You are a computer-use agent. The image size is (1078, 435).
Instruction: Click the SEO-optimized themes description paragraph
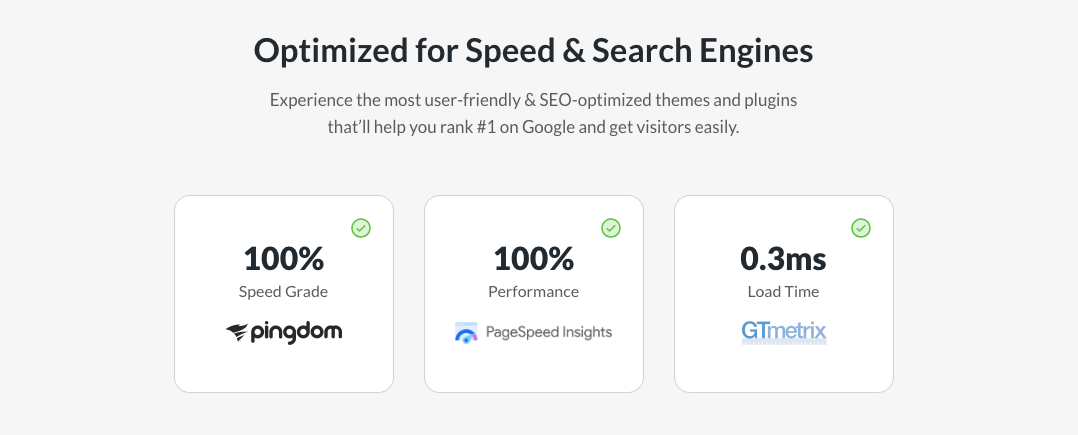point(534,113)
